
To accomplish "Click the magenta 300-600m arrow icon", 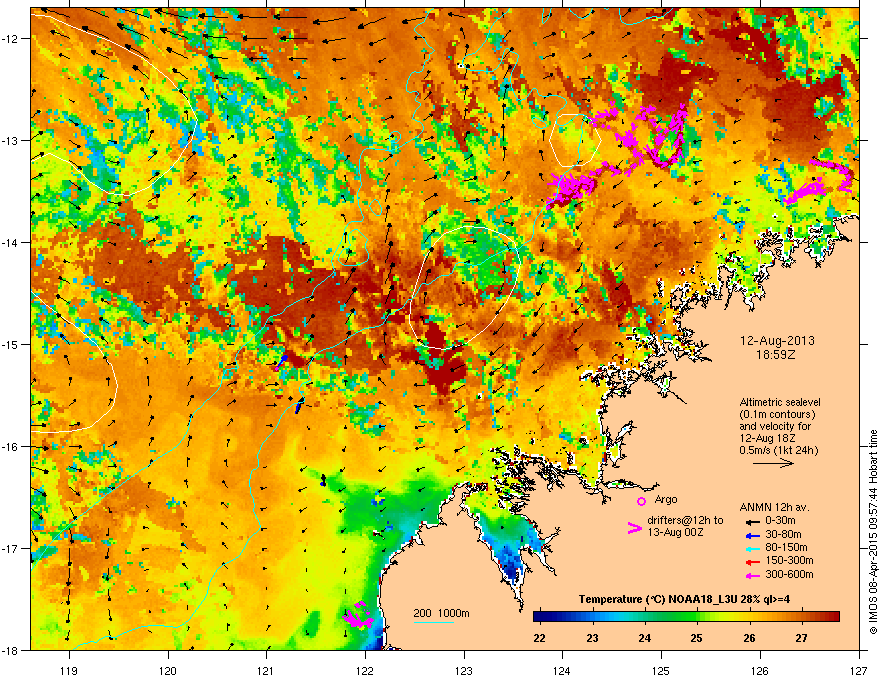I will pyautogui.click(x=751, y=575).
